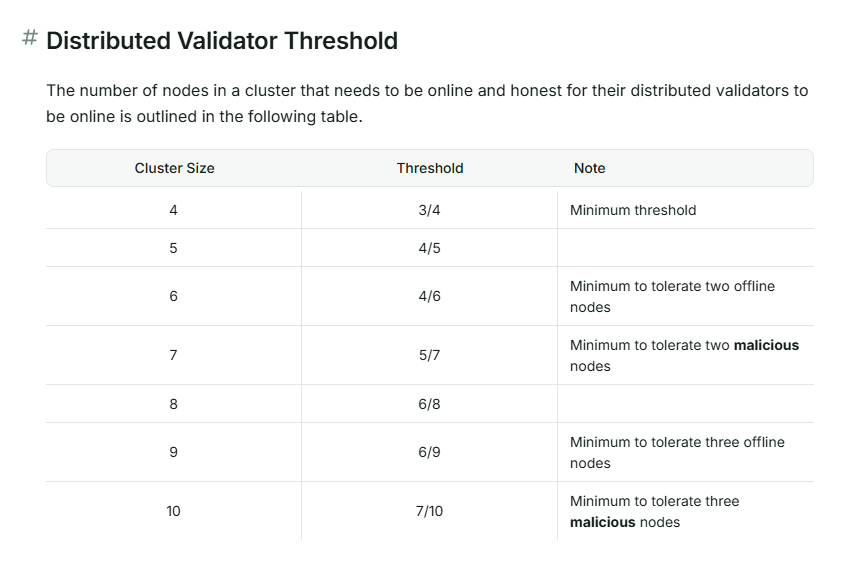The height and width of the screenshot is (570, 850).
Task: Click the three malicious nodes note
Action: (x=654, y=511)
